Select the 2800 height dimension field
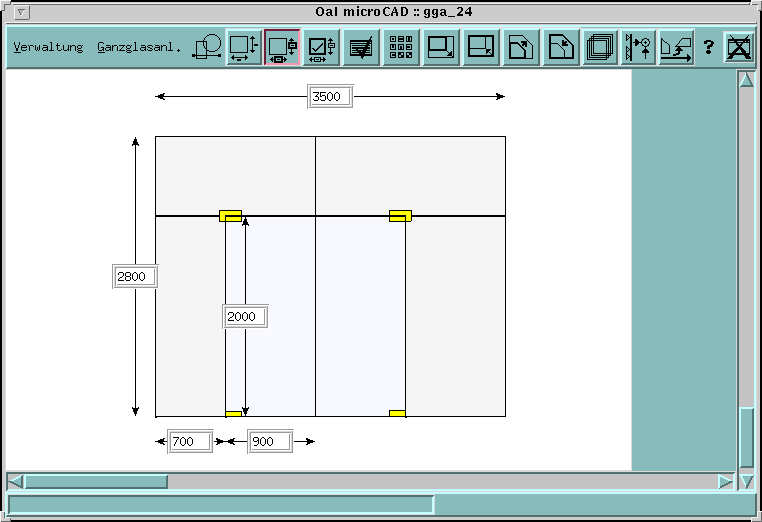 [x=135, y=277]
